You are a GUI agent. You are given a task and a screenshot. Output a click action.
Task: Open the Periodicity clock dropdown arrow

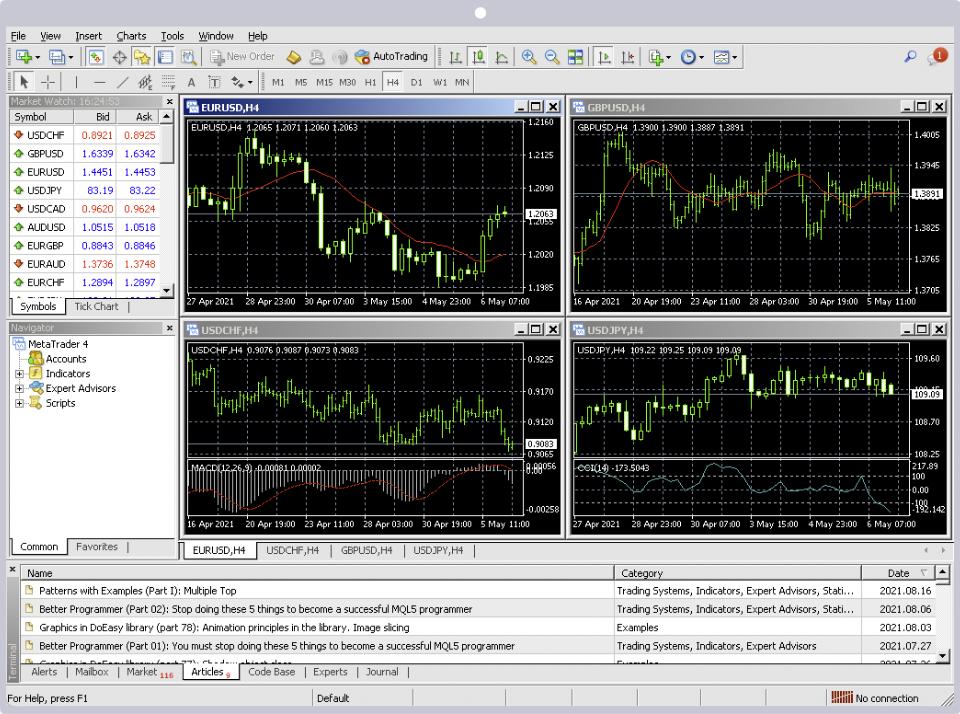click(703, 58)
